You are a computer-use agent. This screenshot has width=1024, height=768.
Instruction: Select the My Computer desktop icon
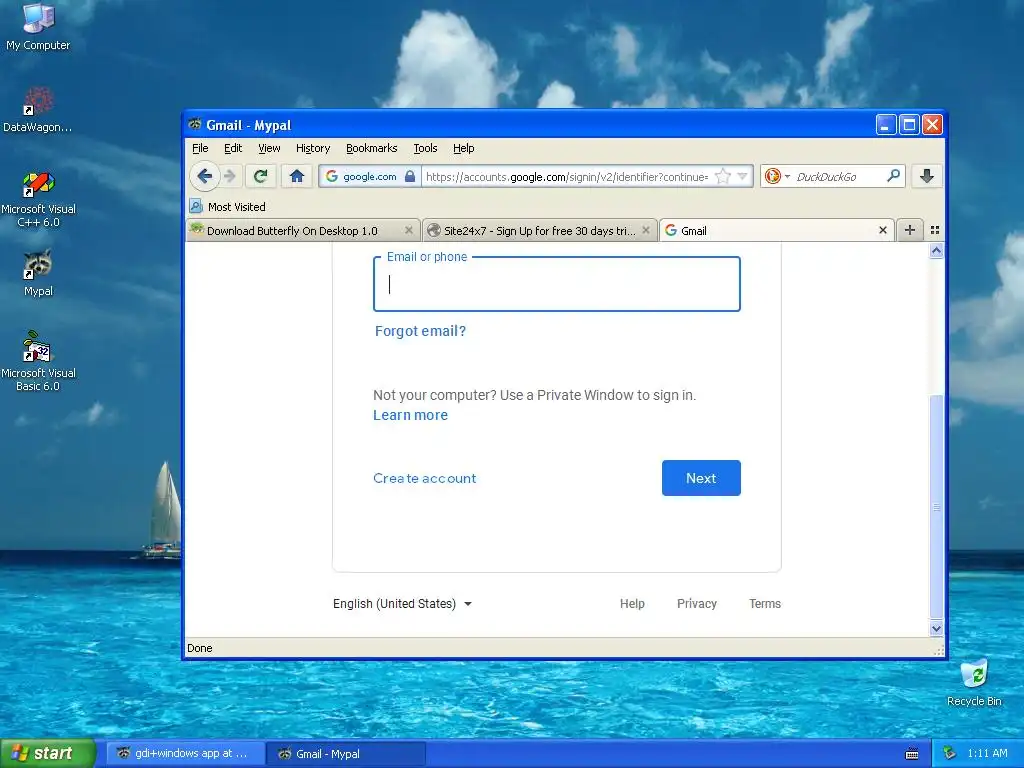[38, 27]
